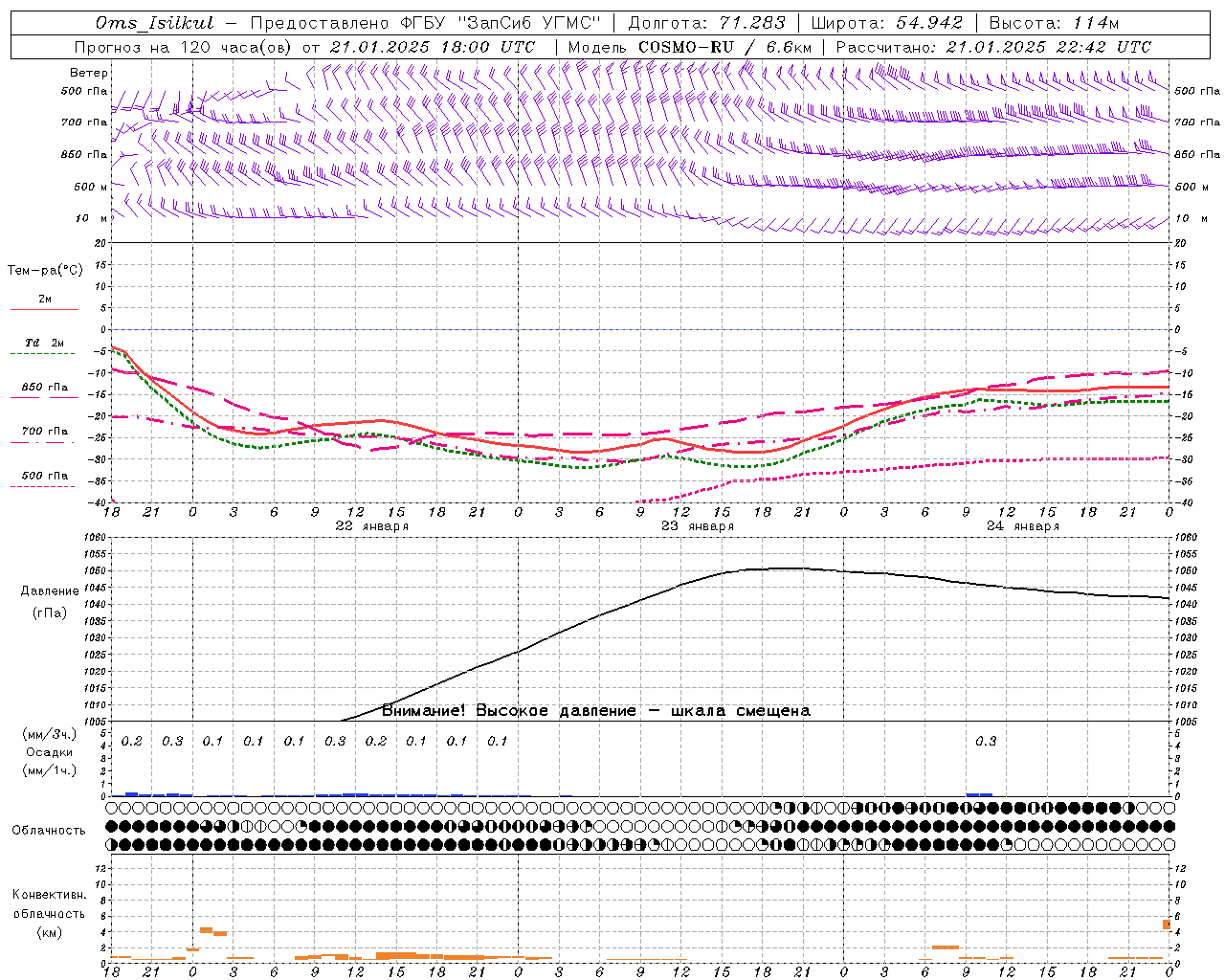Click the Давление pressure panel label

coord(50,591)
